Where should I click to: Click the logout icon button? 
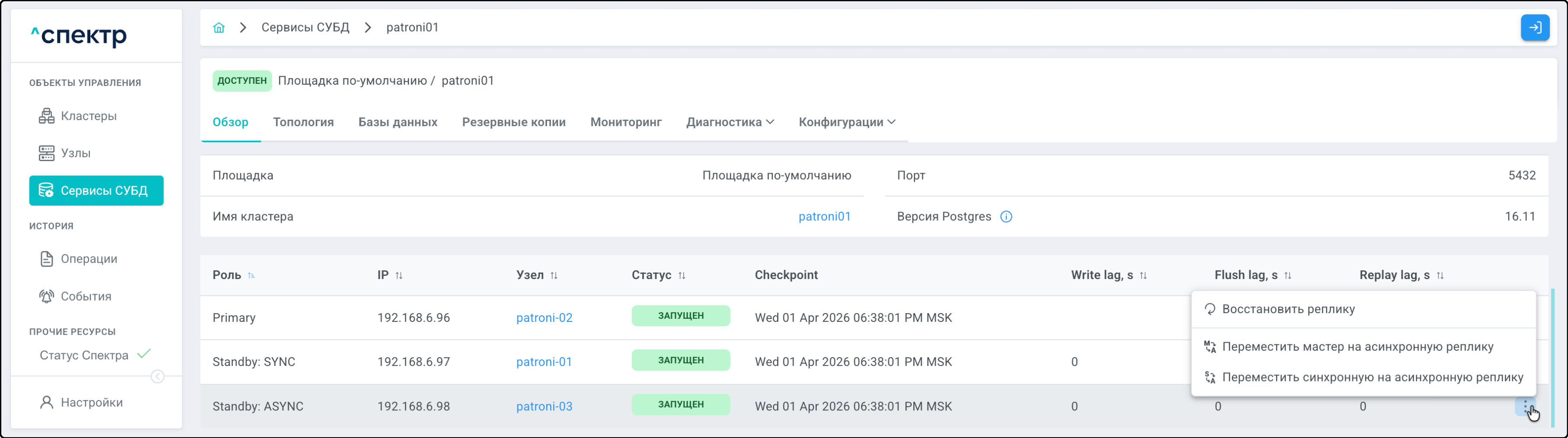[1535, 27]
